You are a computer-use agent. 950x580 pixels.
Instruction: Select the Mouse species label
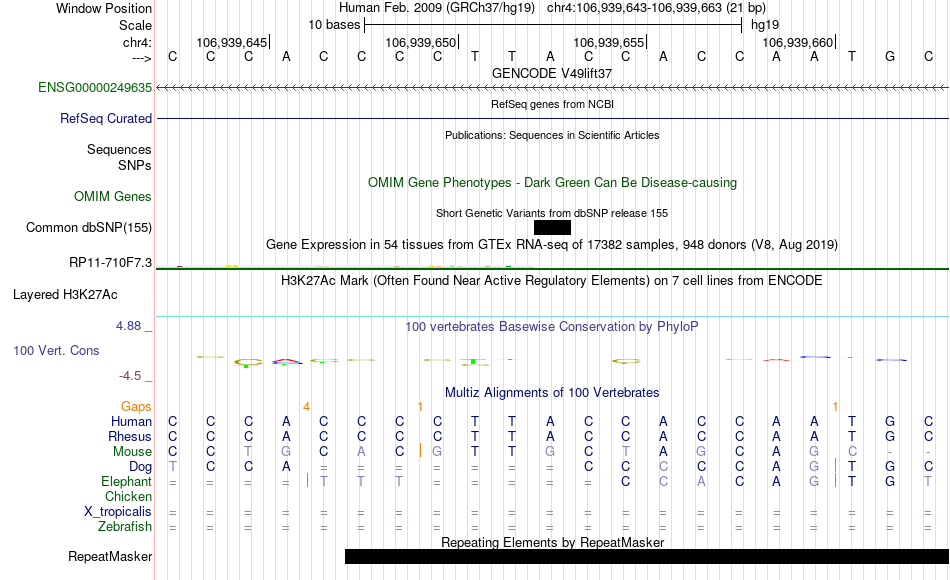coord(132,452)
